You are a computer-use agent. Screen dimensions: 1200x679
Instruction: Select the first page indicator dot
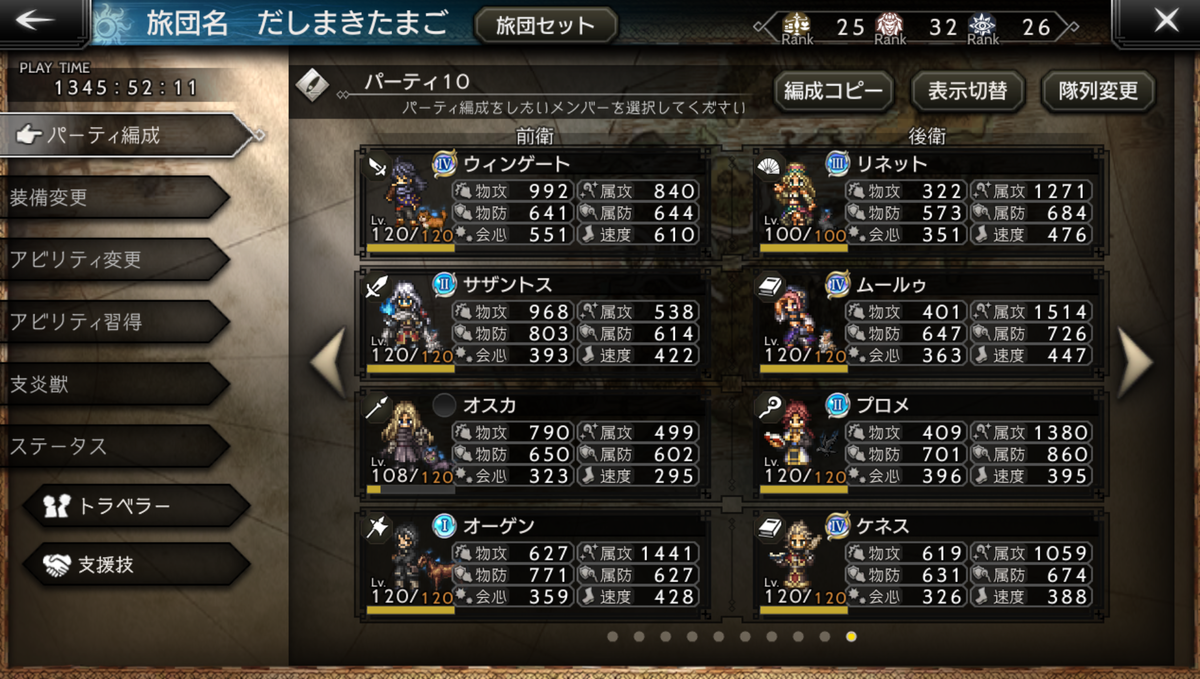[x=612, y=635]
